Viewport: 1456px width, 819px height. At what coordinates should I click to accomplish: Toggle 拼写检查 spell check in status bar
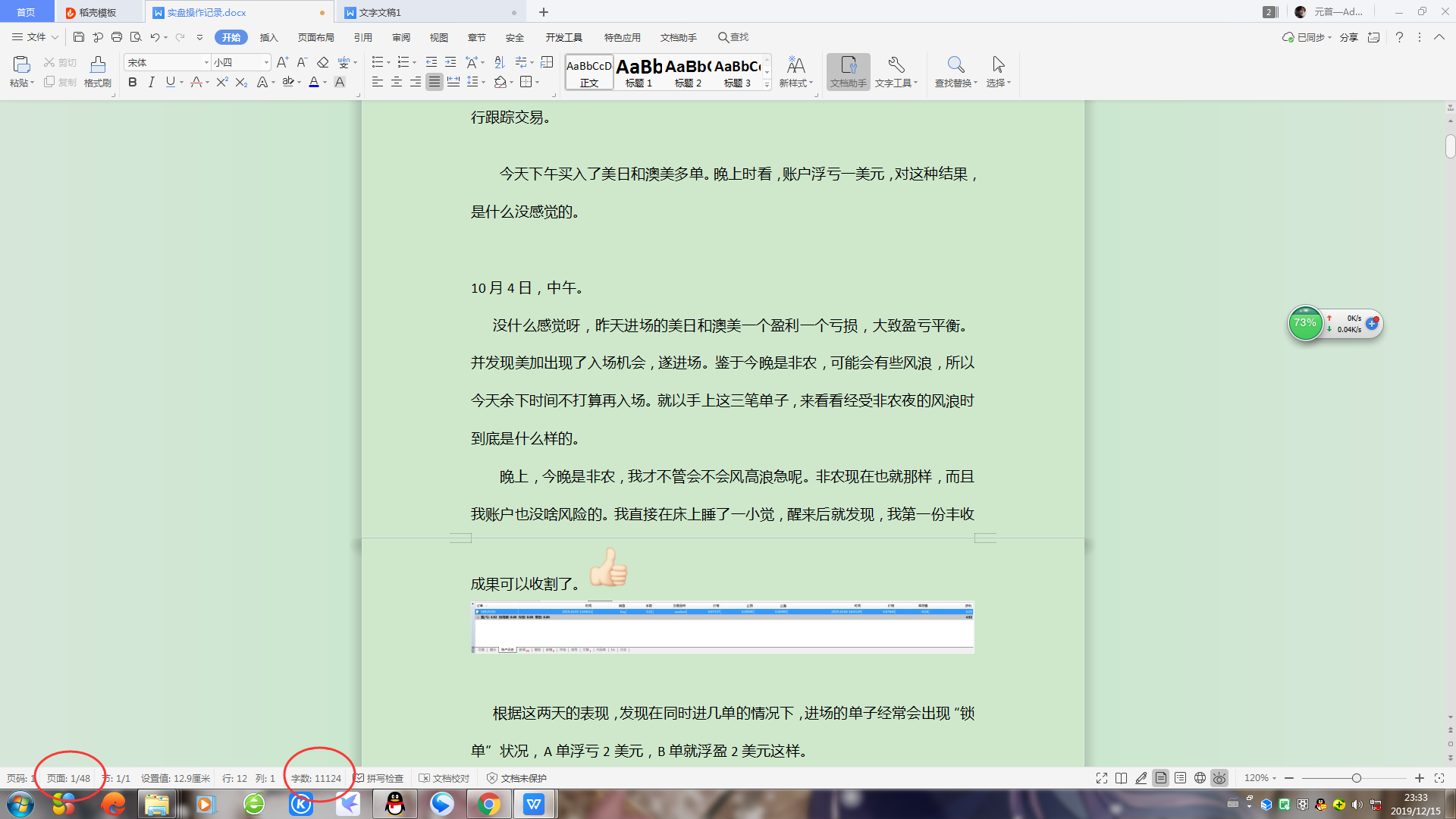tap(379, 778)
